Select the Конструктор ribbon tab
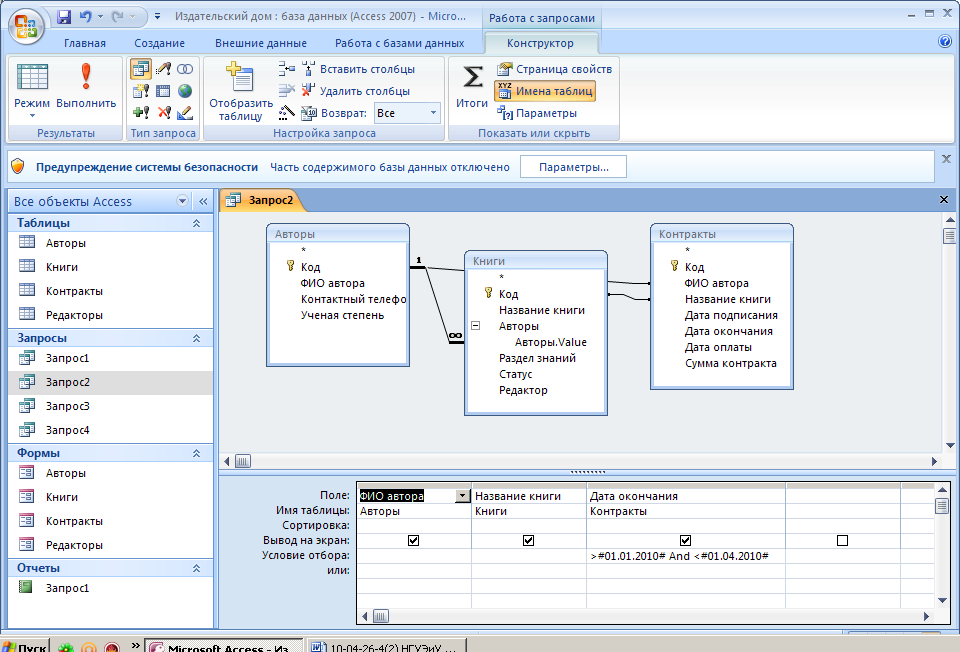The width and height of the screenshot is (960, 652). pos(540,43)
